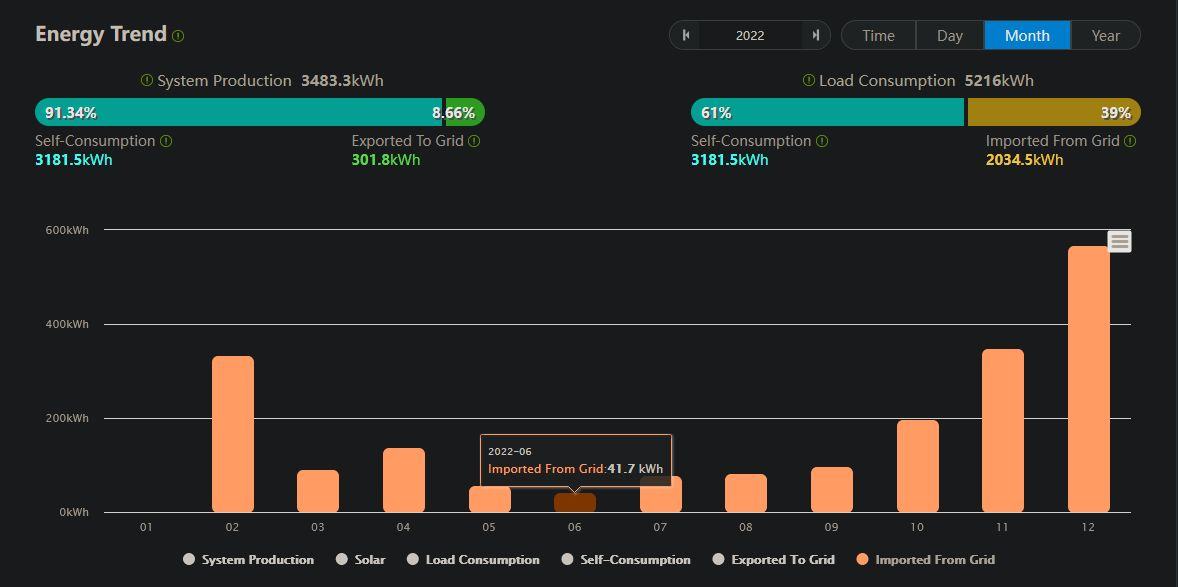Click info icon beside System Production
The image size is (1178, 587).
pyautogui.click(x=146, y=80)
